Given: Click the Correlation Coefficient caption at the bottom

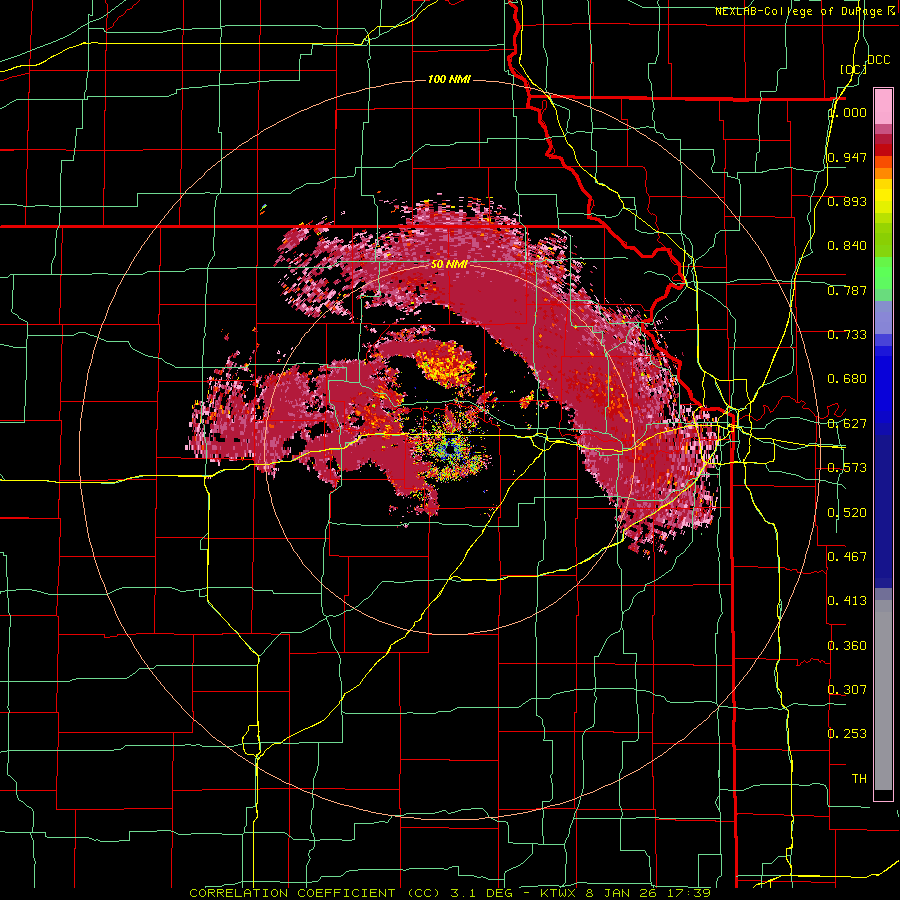Looking at the screenshot, I should click(x=450, y=893).
